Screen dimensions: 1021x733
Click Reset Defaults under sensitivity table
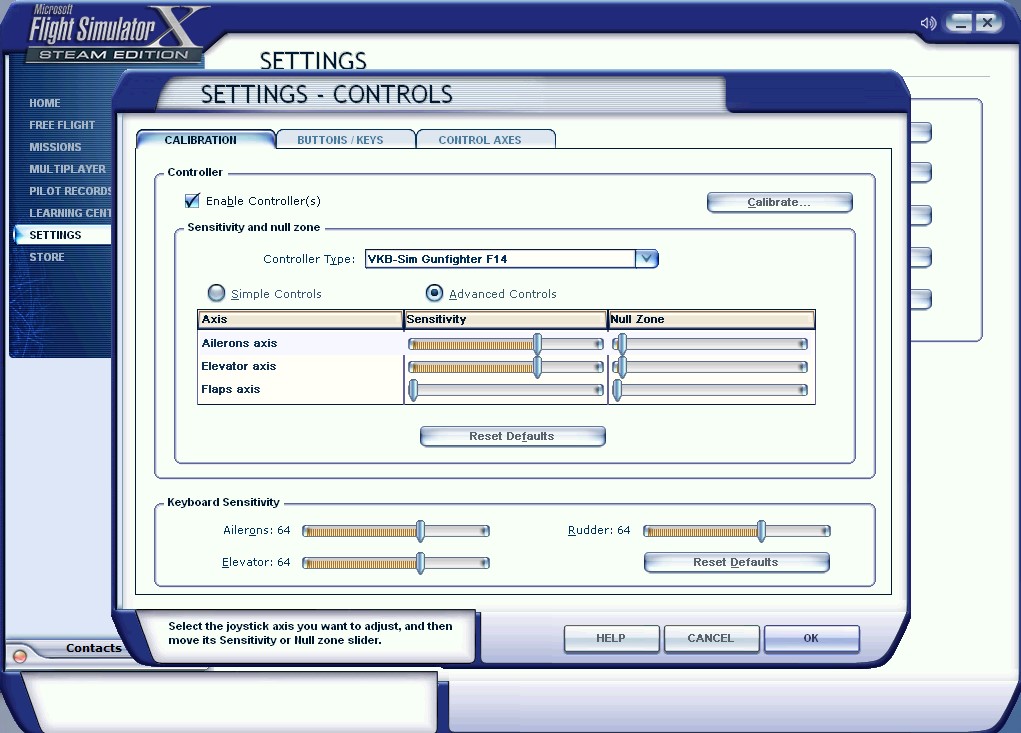pyautogui.click(x=512, y=436)
